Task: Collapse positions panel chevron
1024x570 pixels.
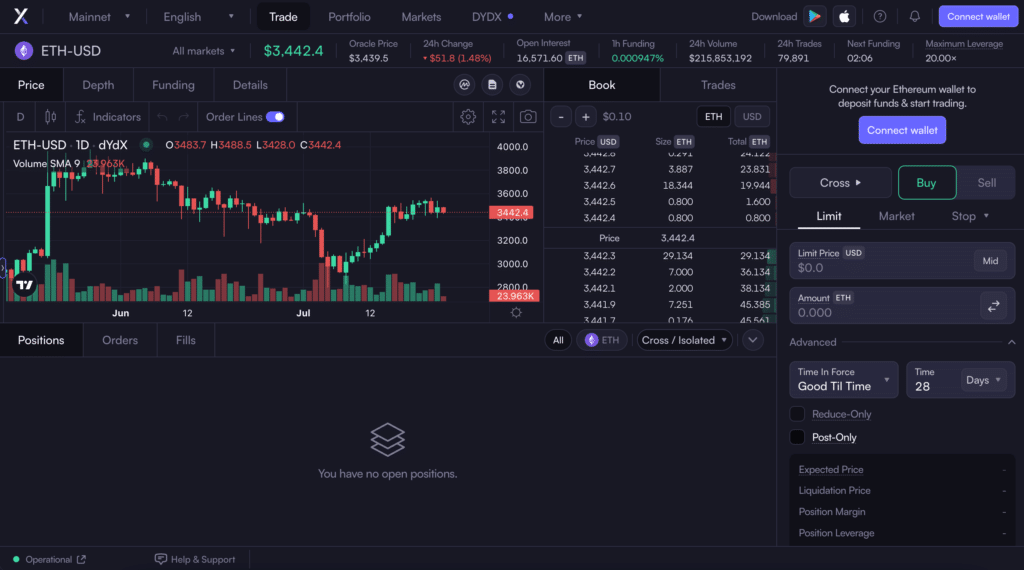Action: click(x=752, y=340)
